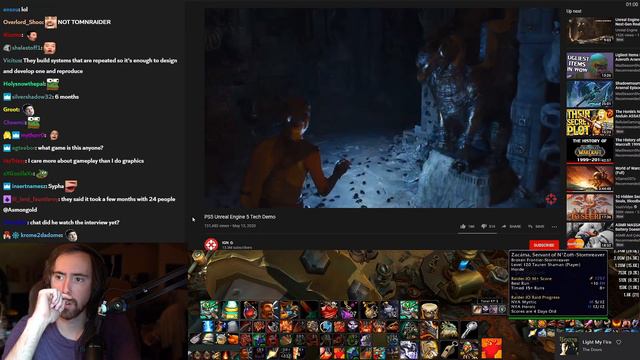
Task: Open the Shadowmourne Arsenal episode thumbnail
Action: point(589,93)
